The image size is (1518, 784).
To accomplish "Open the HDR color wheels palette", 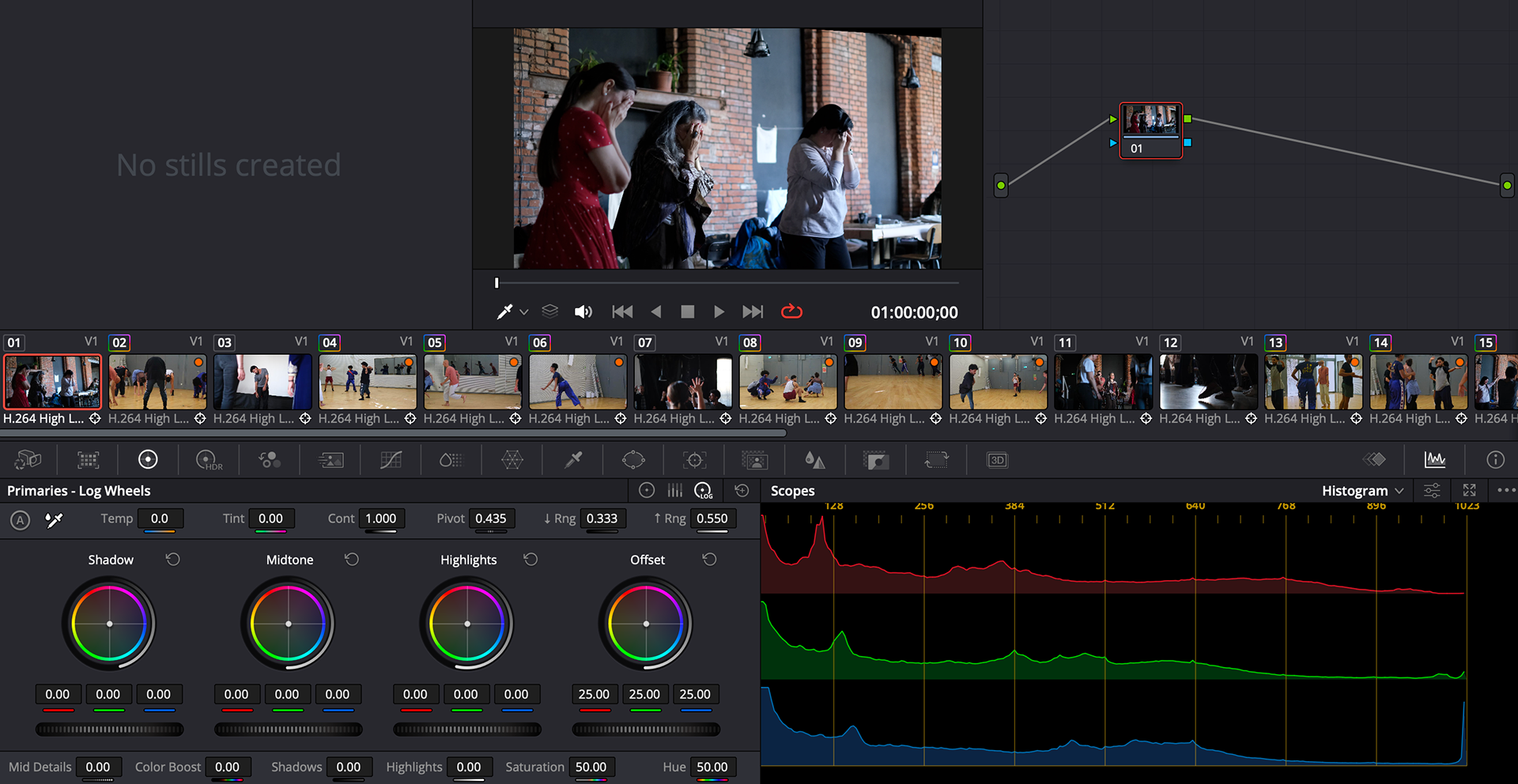I will coord(209,460).
